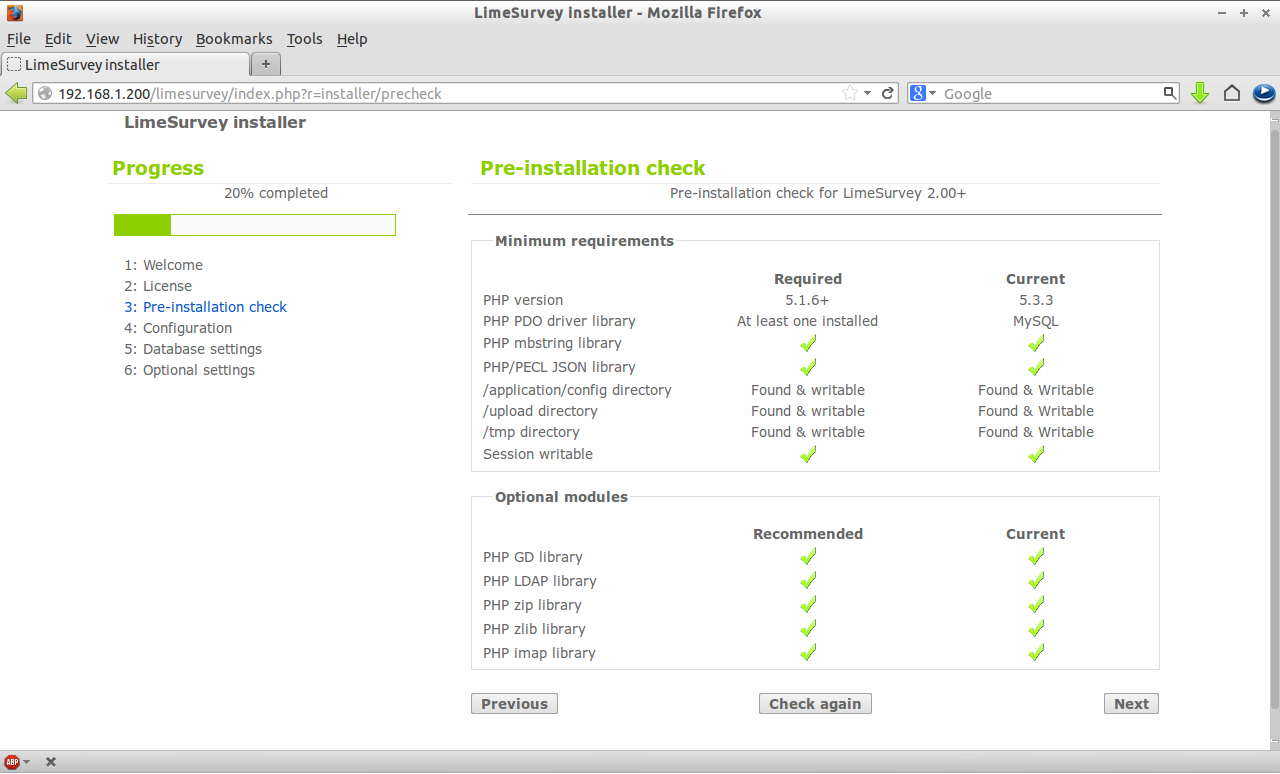
Task: Open the Help menu
Action: (352, 39)
